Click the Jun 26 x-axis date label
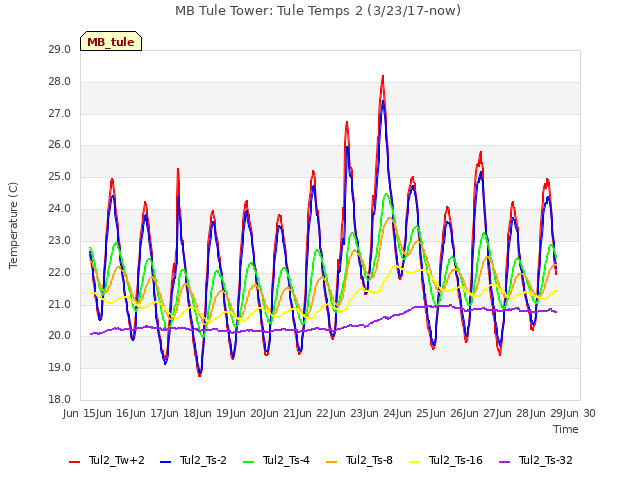This screenshot has height=480, width=640. (447, 413)
